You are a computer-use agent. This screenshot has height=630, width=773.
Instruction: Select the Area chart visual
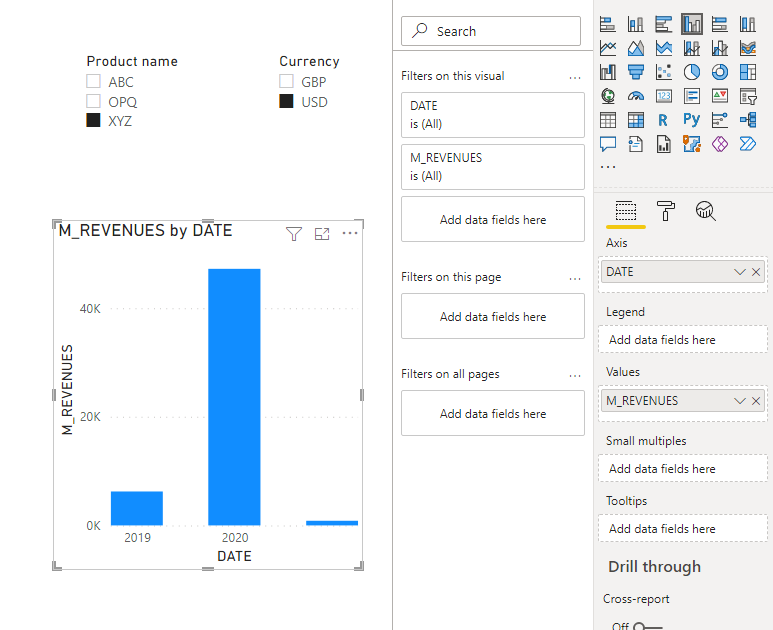tap(636, 48)
